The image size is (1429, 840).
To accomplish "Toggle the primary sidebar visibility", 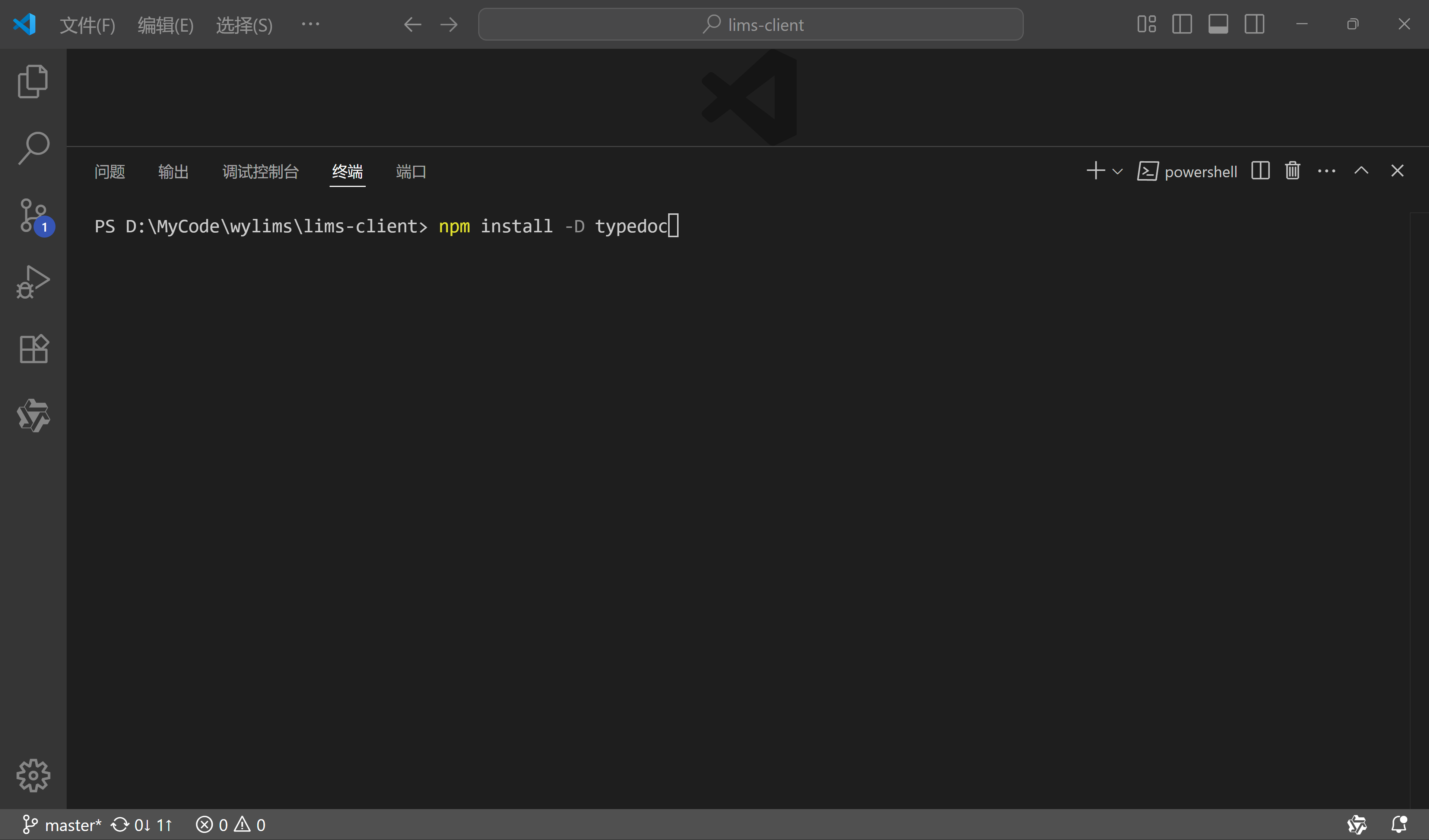I will click(x=1182, y=24).
